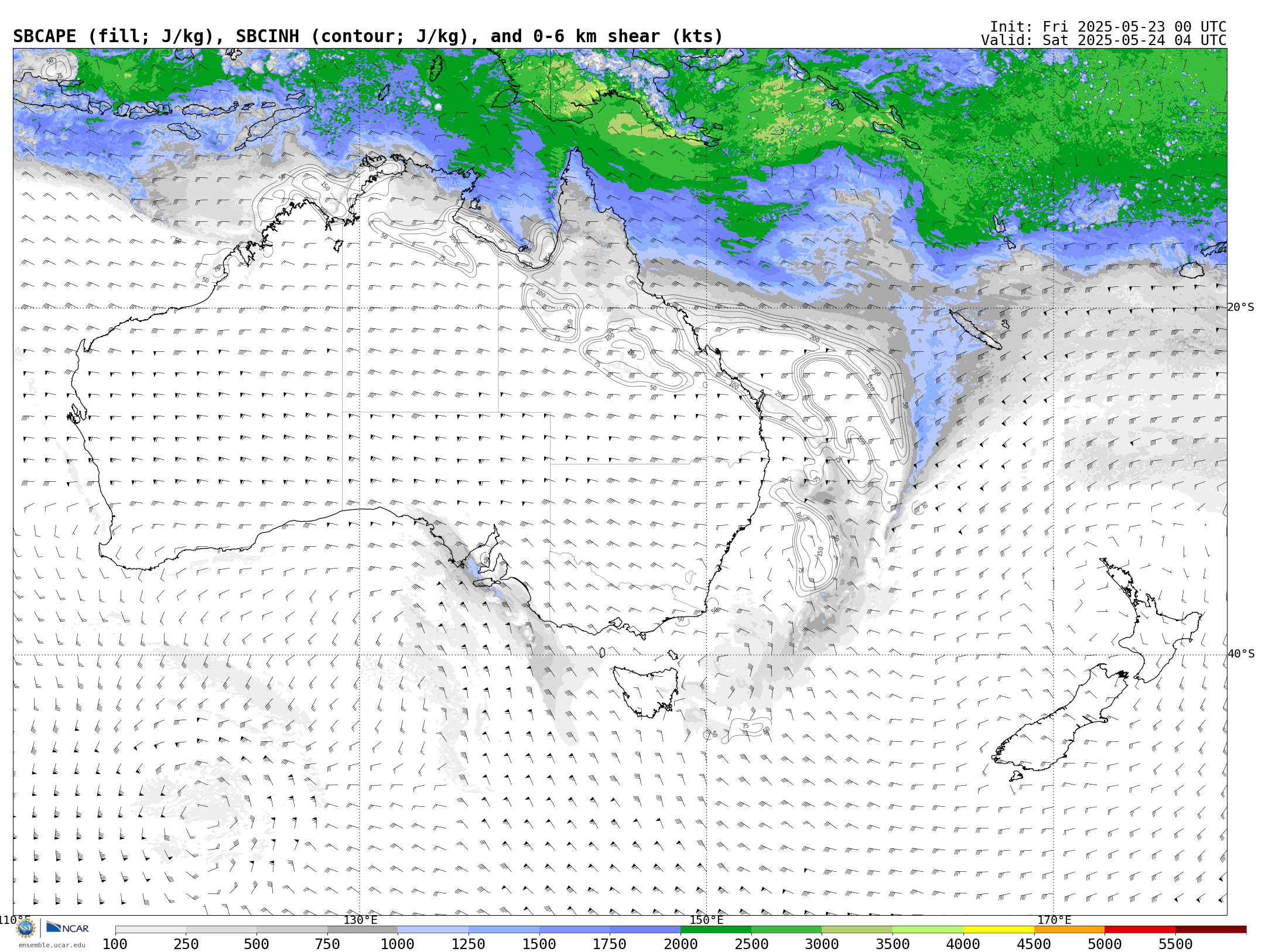
Task: Click the 150°E longitude label
Action: [706, 920]
